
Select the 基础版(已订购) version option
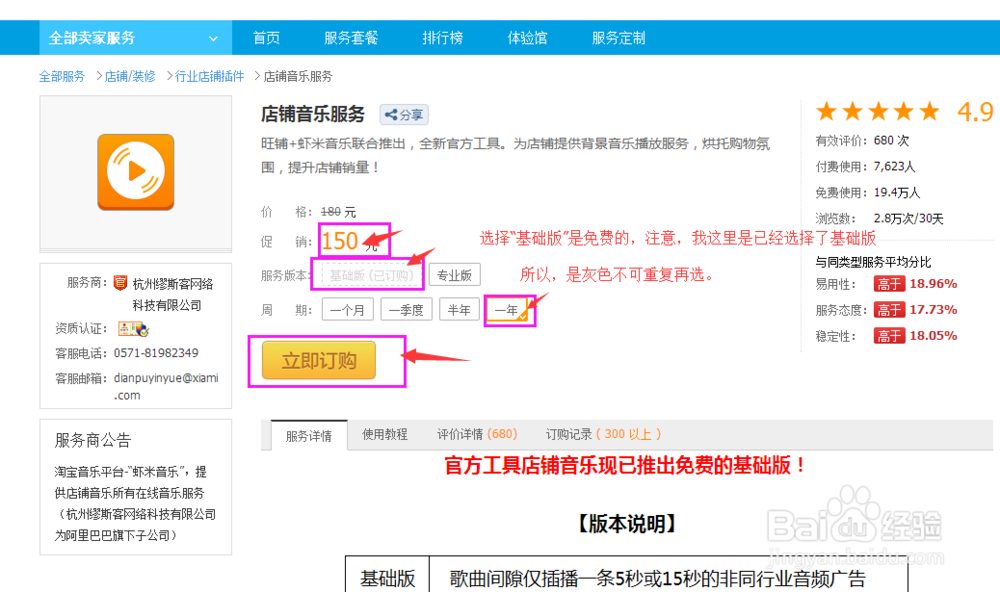pyautogui.click(x=371, y=275)
